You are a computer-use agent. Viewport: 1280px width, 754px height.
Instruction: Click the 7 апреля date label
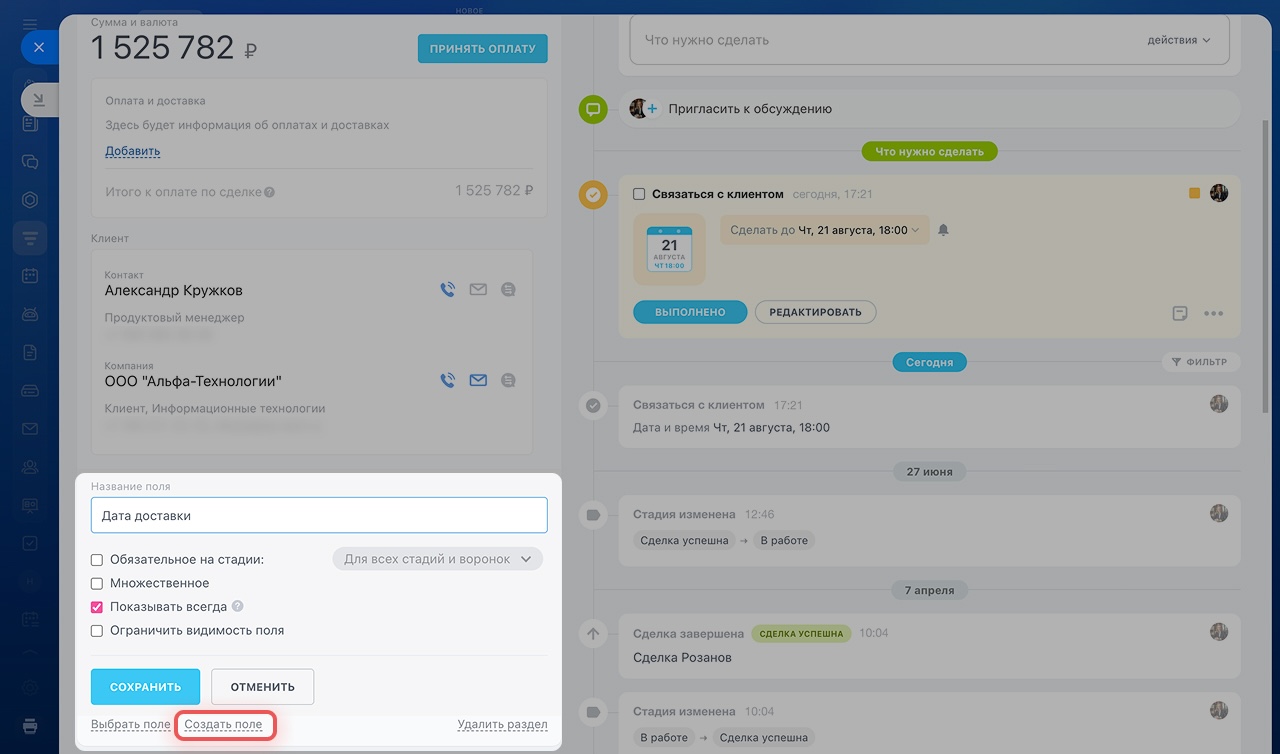[929, 590]
